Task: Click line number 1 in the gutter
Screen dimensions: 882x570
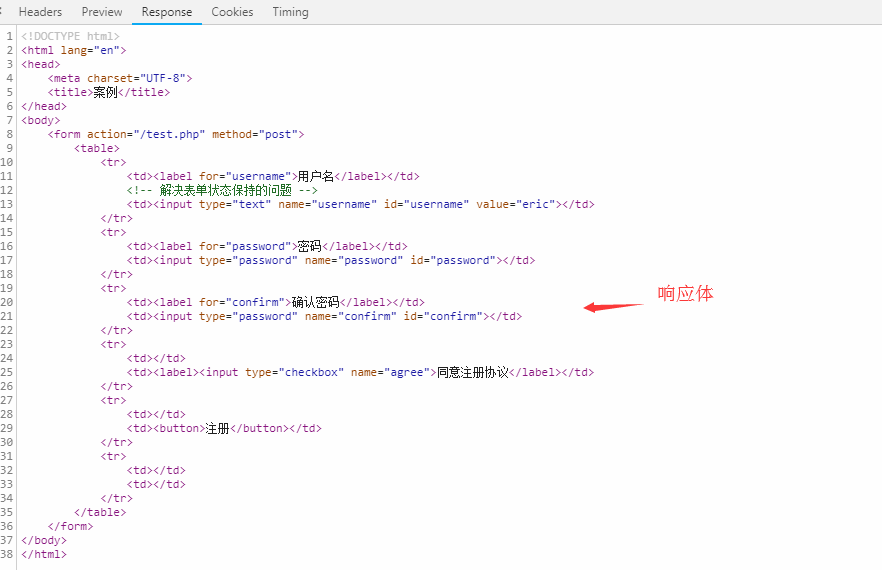Action: click(10, 36)
